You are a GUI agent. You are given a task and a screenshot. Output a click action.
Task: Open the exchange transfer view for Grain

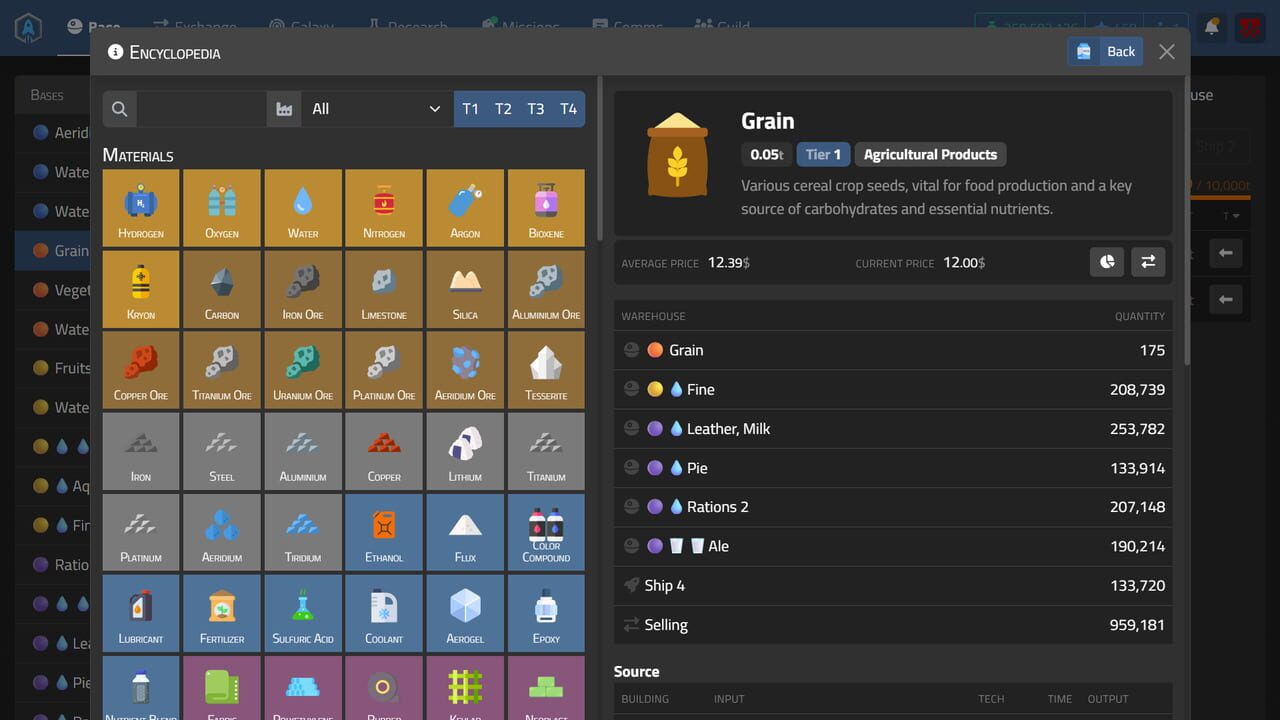pos(1148,261)
